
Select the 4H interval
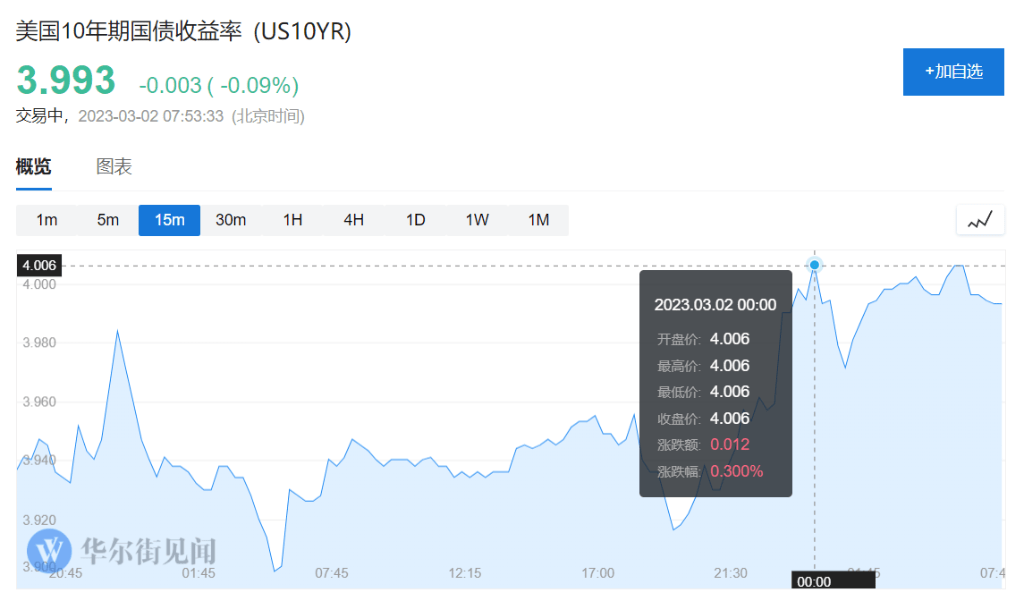[354, 220]
